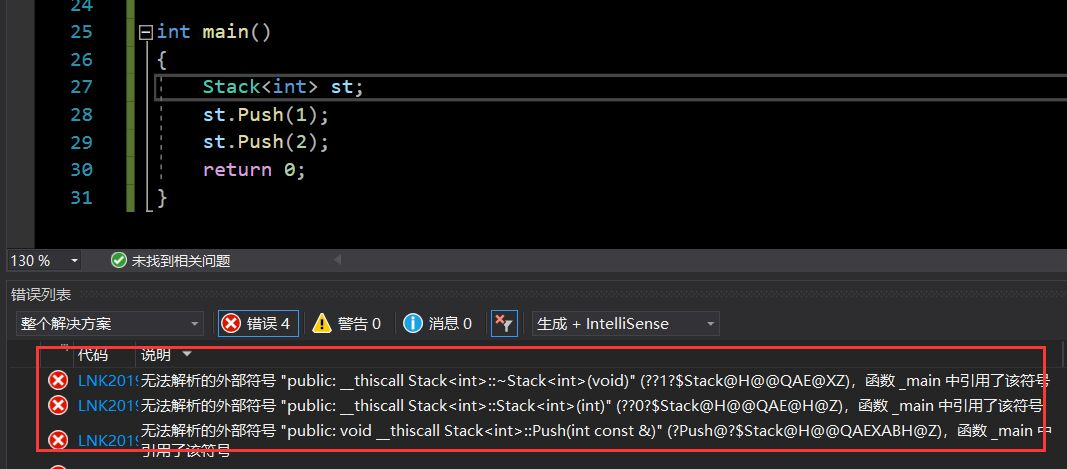This screenshot has width=1067, height=469.
Task: Click error icon of ~Stack<int> destructor row
Action: (59, 380)
